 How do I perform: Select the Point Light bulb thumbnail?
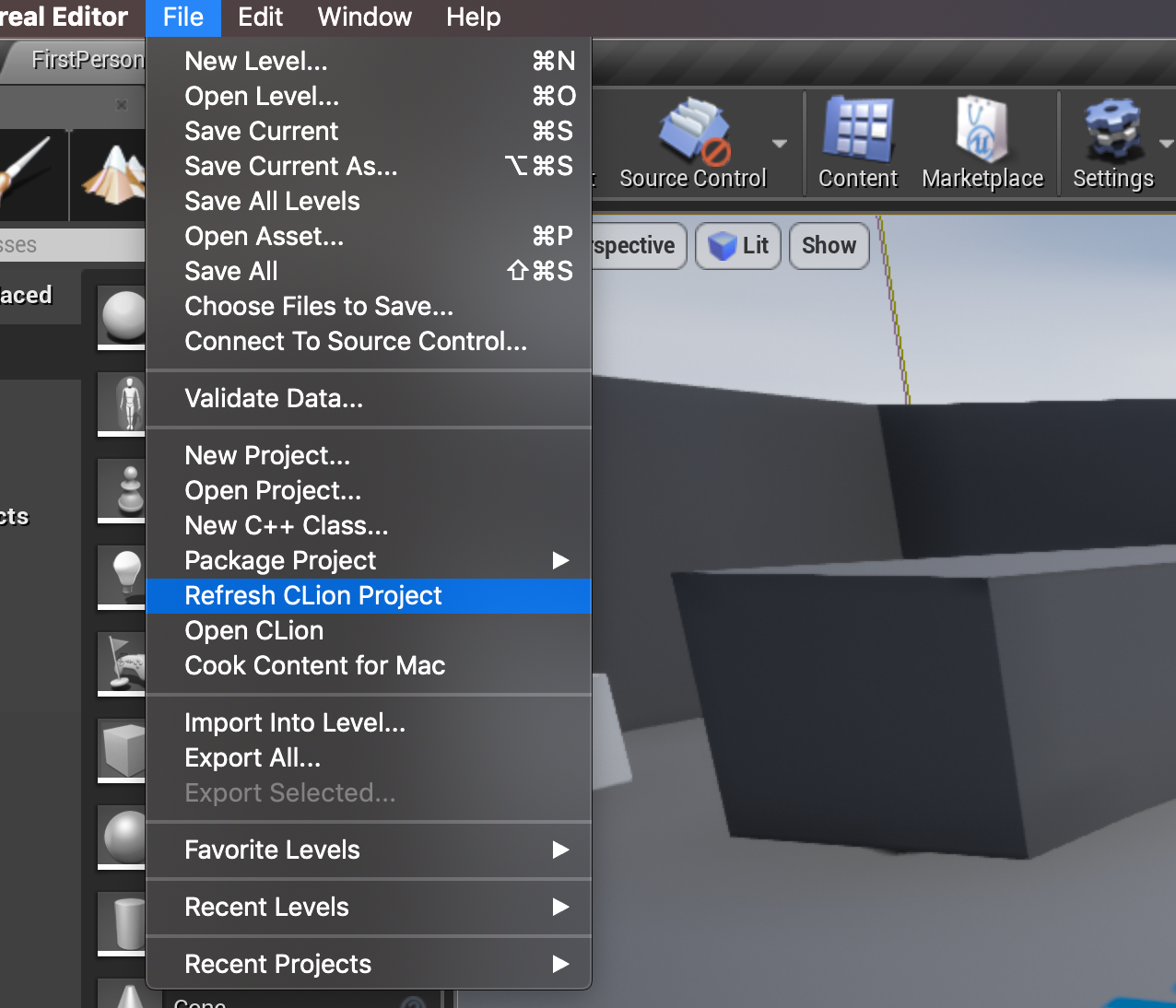coord(123,578)
